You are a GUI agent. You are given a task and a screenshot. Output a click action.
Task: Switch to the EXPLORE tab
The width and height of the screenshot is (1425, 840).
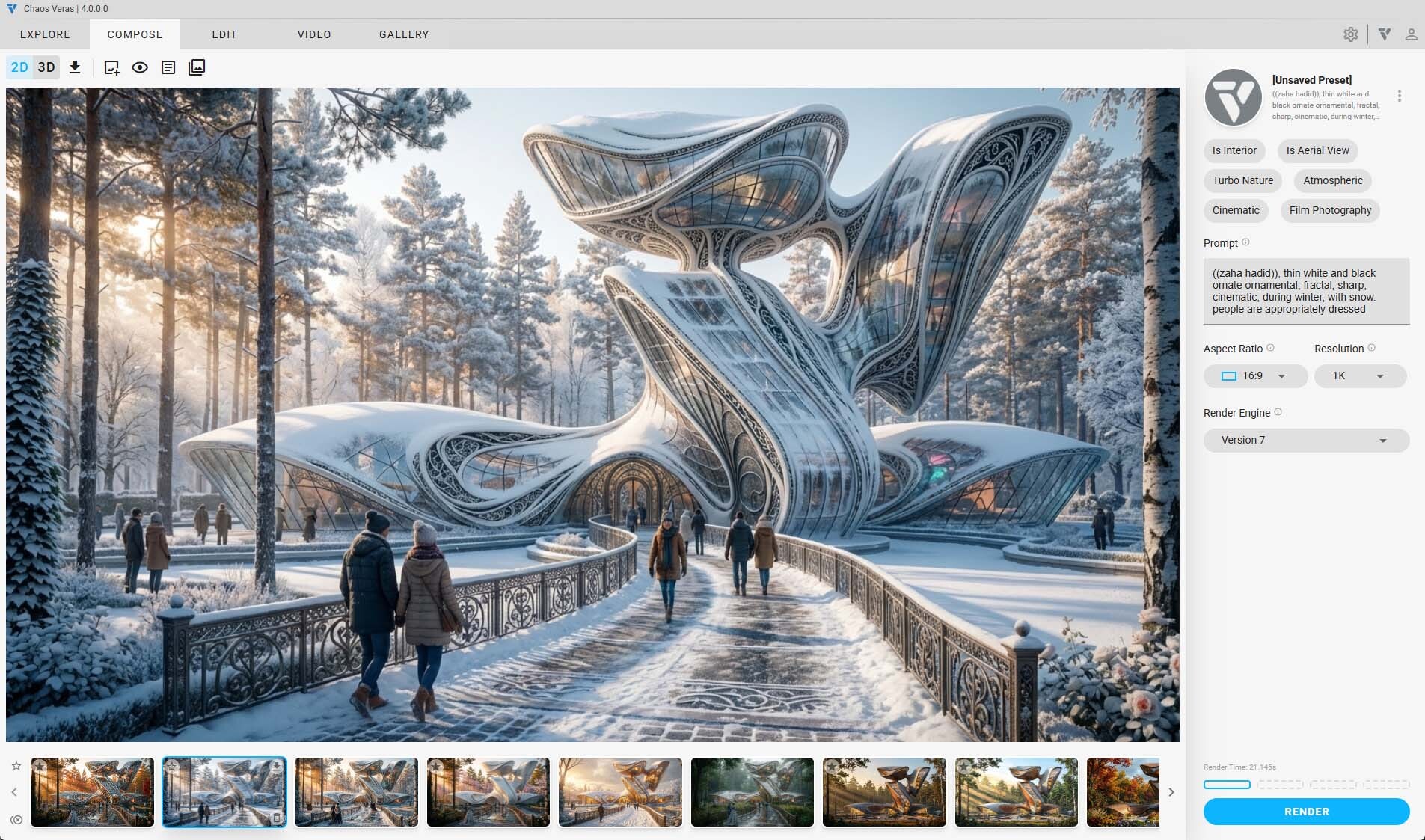(45, 34)
